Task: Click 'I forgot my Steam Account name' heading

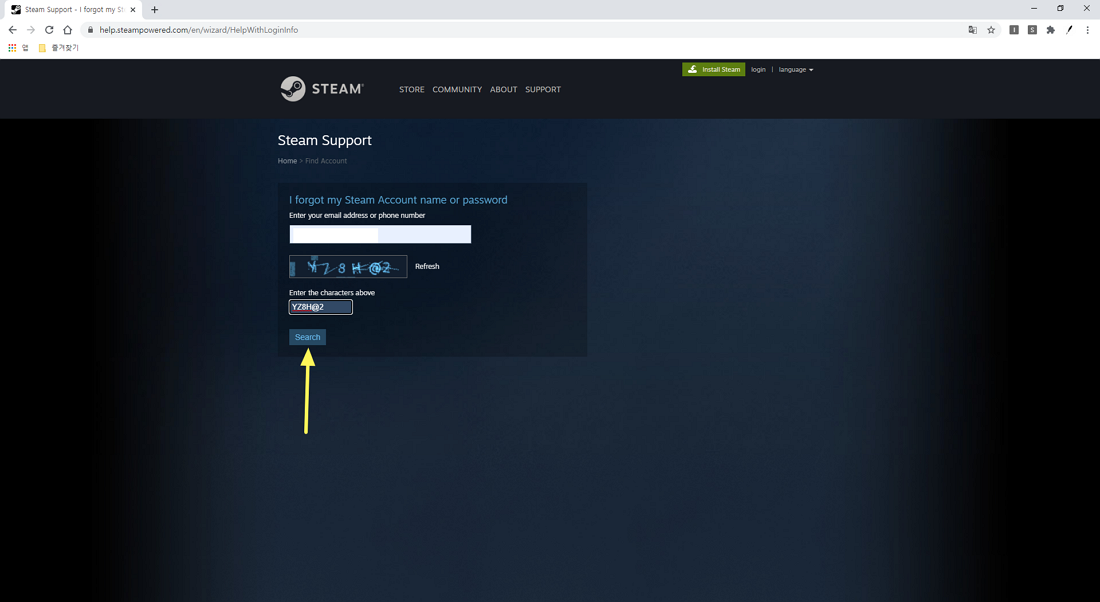Action: 398,200
